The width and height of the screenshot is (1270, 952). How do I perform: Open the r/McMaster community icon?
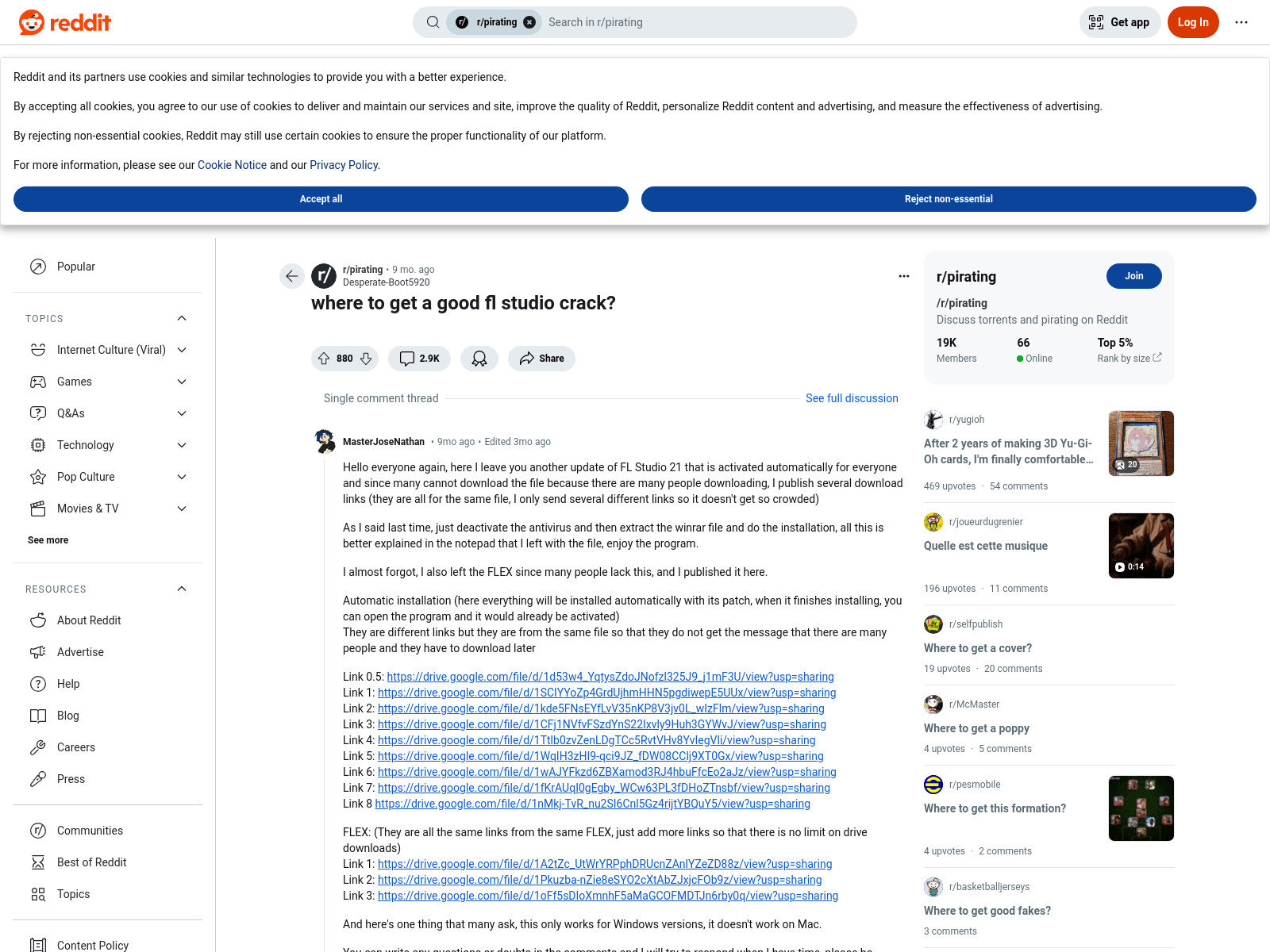(933, 704)
